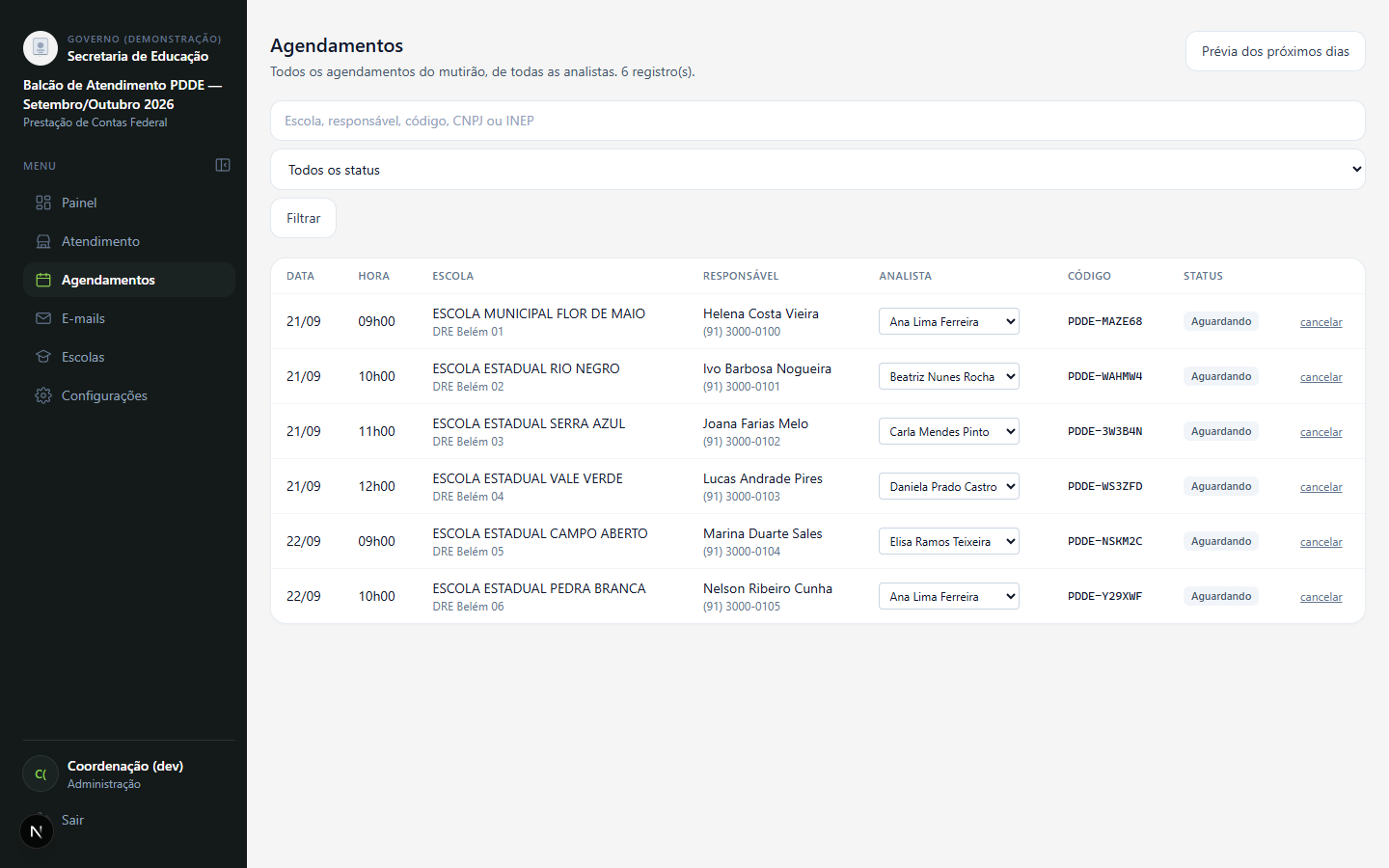This screenshot has width=1389, height=868.
Task: Click the Balcão de Atendimento PDDE title
Action: (x=123, y=95)
